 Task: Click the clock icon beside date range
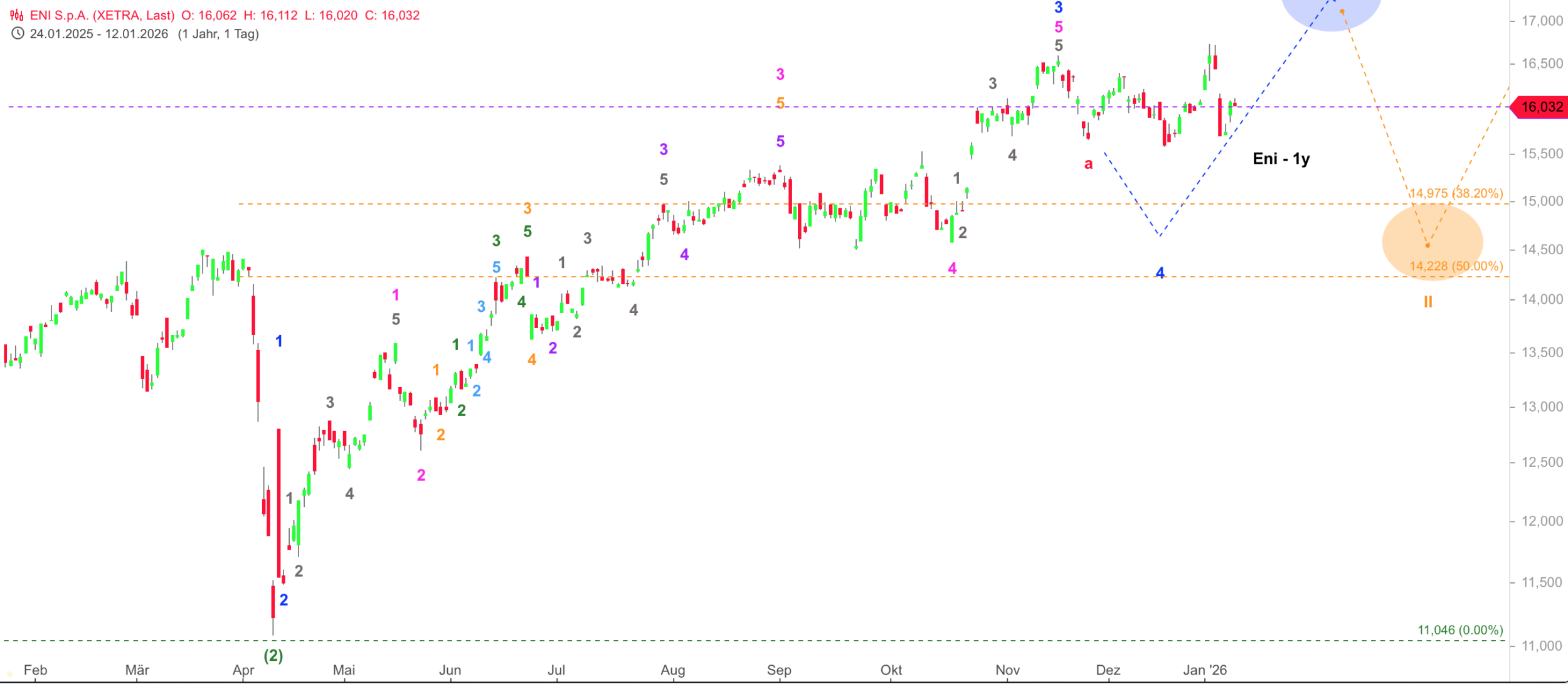(18, 34)
